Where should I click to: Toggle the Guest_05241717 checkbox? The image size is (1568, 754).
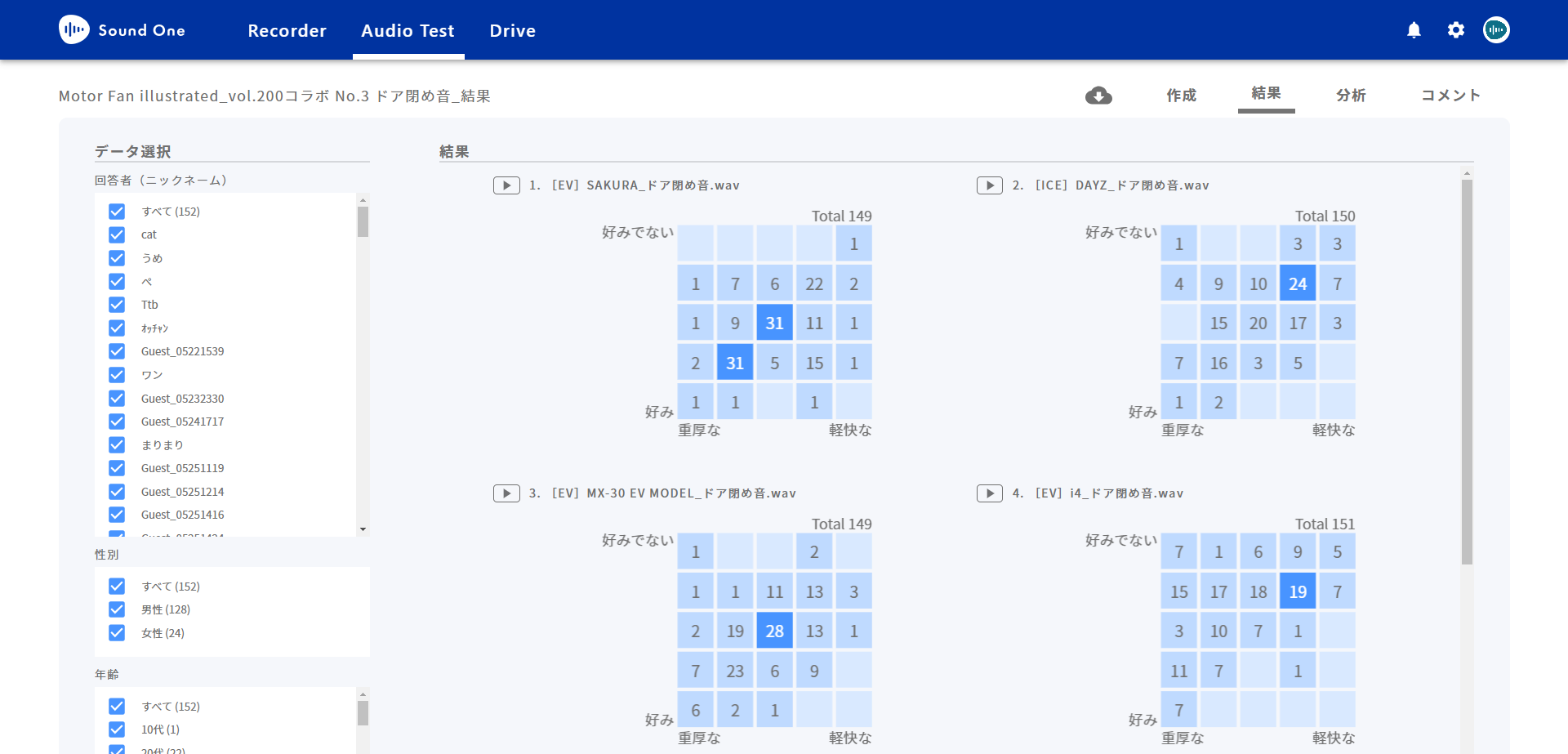click(x=117, y=422)
